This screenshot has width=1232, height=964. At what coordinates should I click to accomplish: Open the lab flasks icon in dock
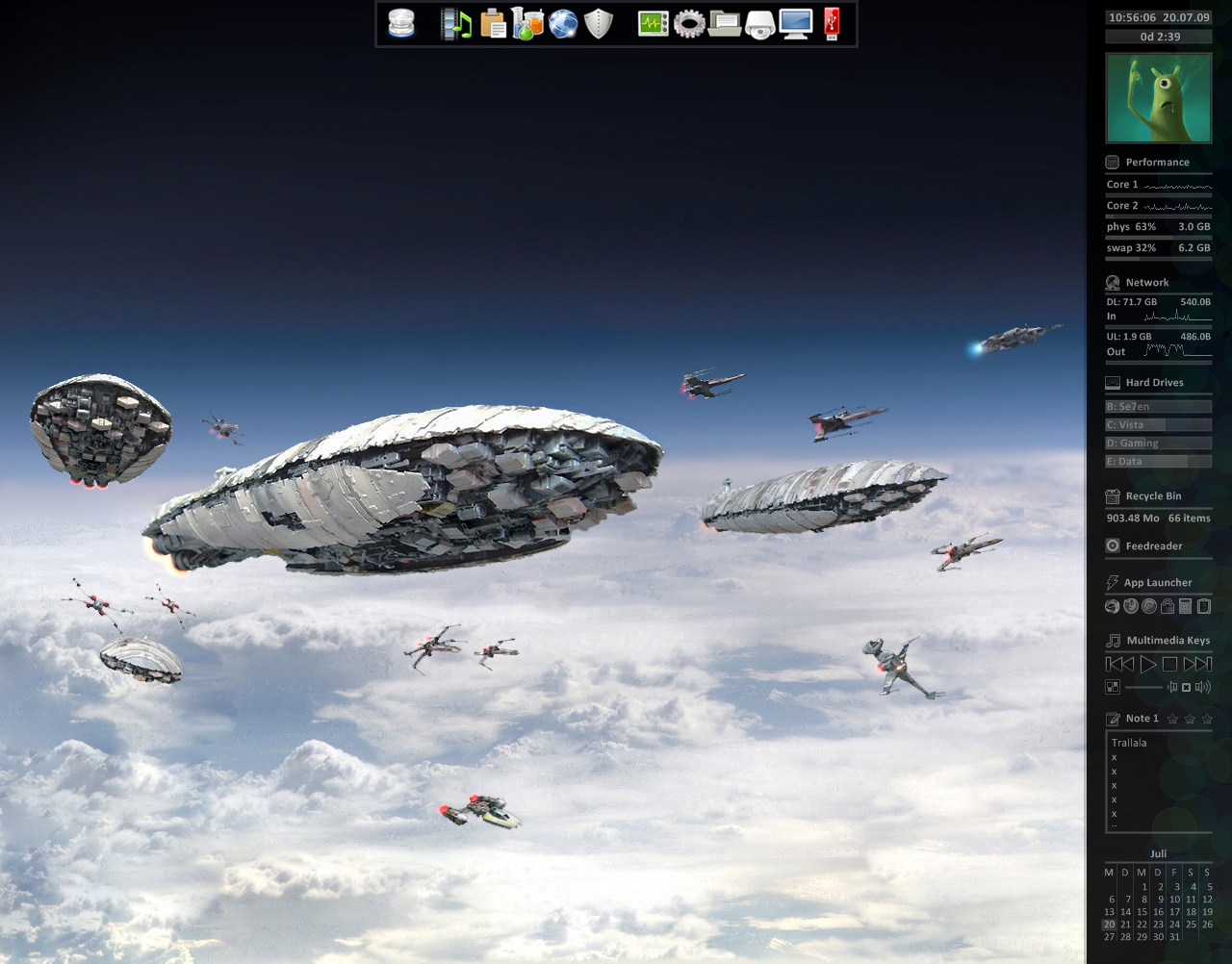(527, 23)
